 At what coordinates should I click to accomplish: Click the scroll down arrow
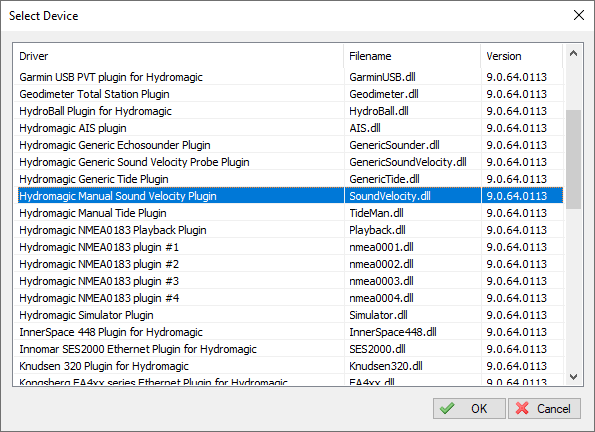pyautogui.click(x=573, y=377)
